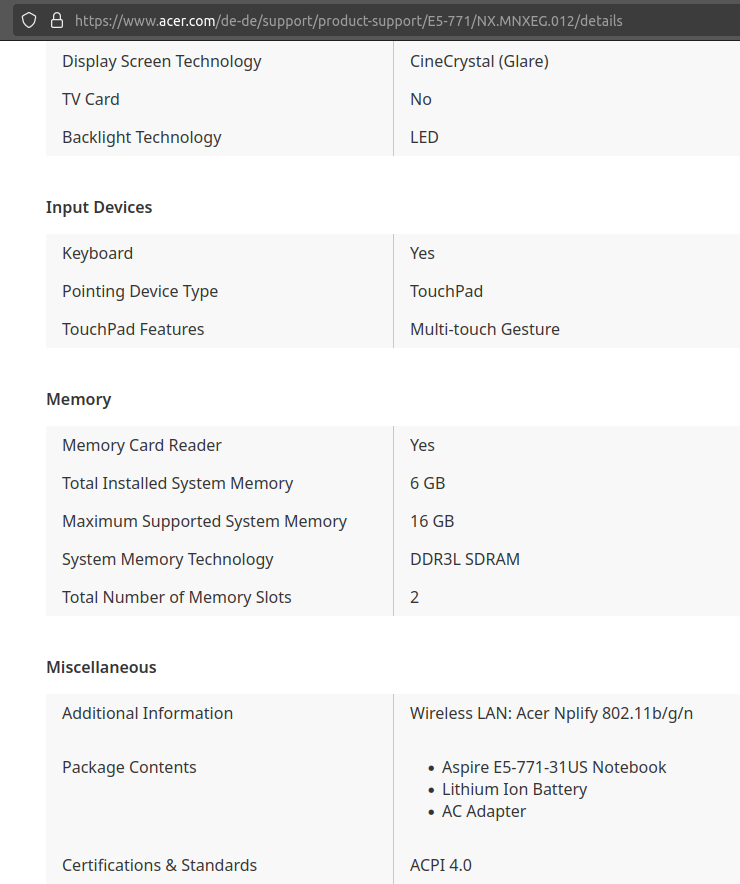Click the ACPI 4.0 certification value
The height and width of the screenshot is (884, 740).
pyautogui.click(x=441, y=865)
